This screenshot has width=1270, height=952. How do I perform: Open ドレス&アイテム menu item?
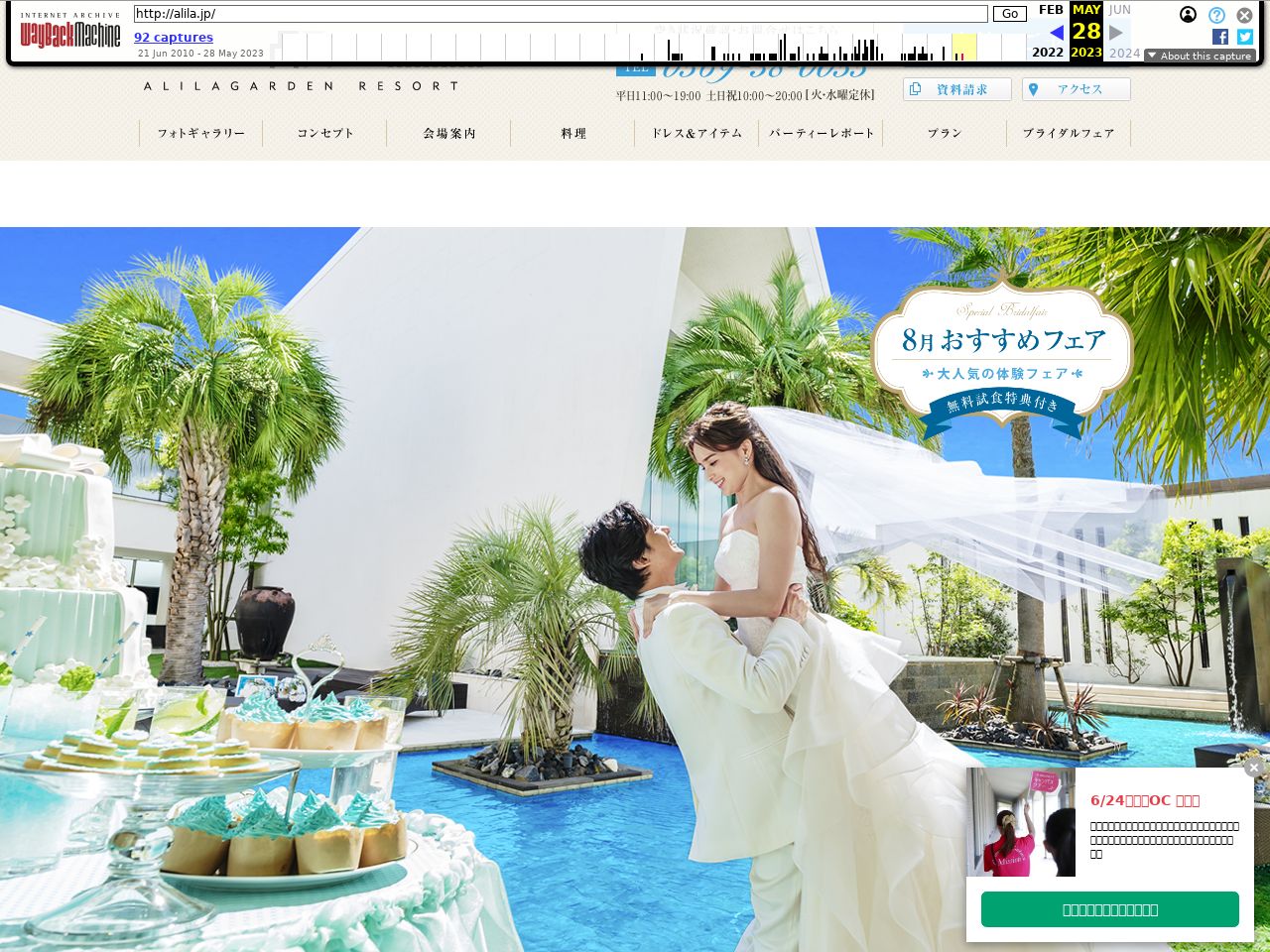coord(698,133)
